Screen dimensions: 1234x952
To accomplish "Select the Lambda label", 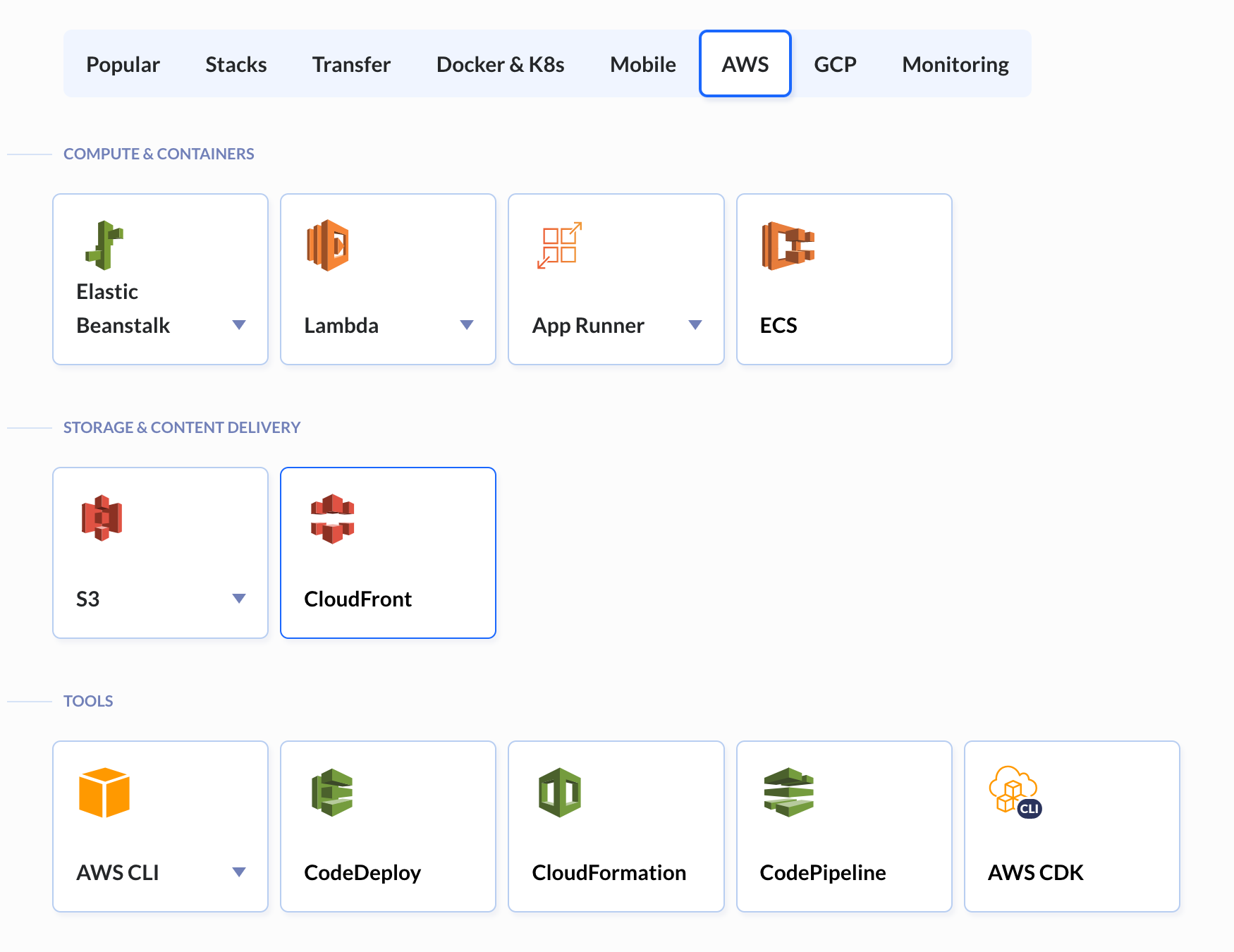I will tap(341, 325).
